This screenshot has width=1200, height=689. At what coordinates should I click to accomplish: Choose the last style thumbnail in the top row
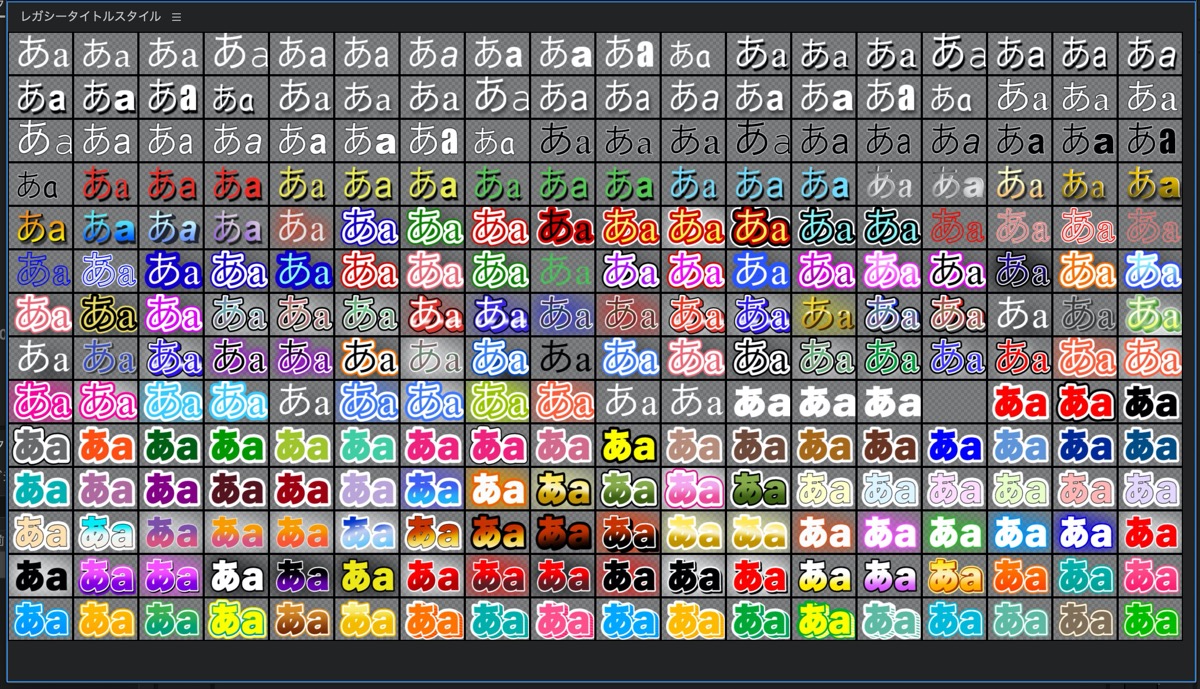click(x=1151, y=54)
